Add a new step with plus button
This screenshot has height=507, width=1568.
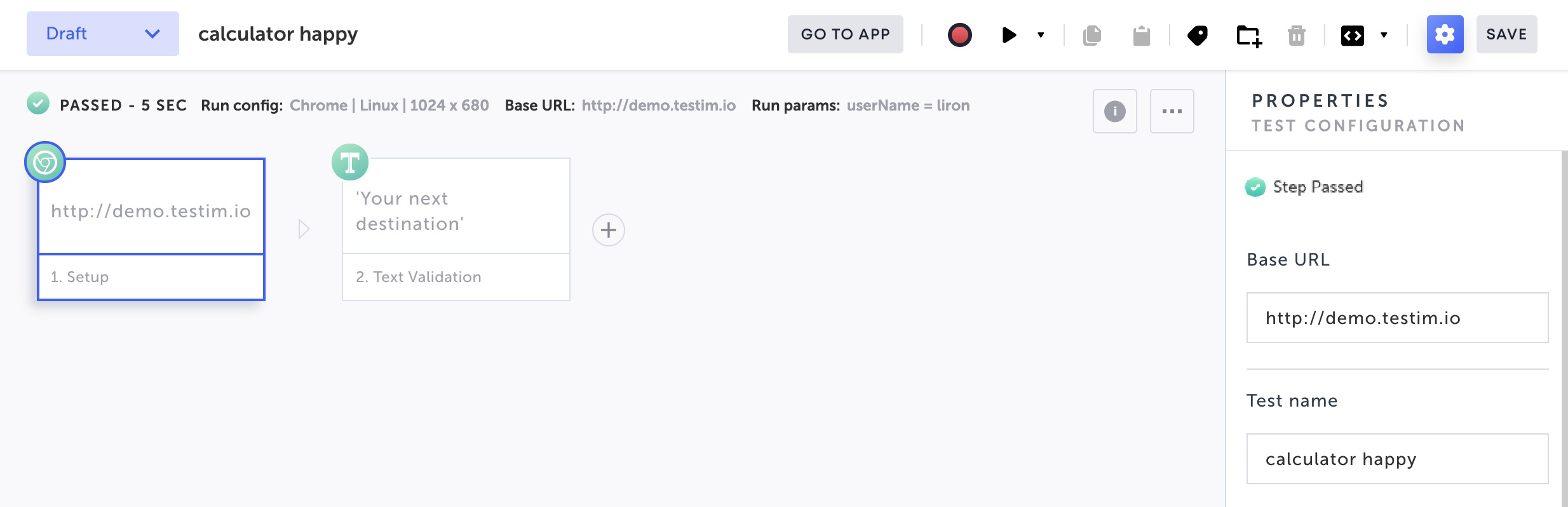pyautogui.click(x=609, y=230)
